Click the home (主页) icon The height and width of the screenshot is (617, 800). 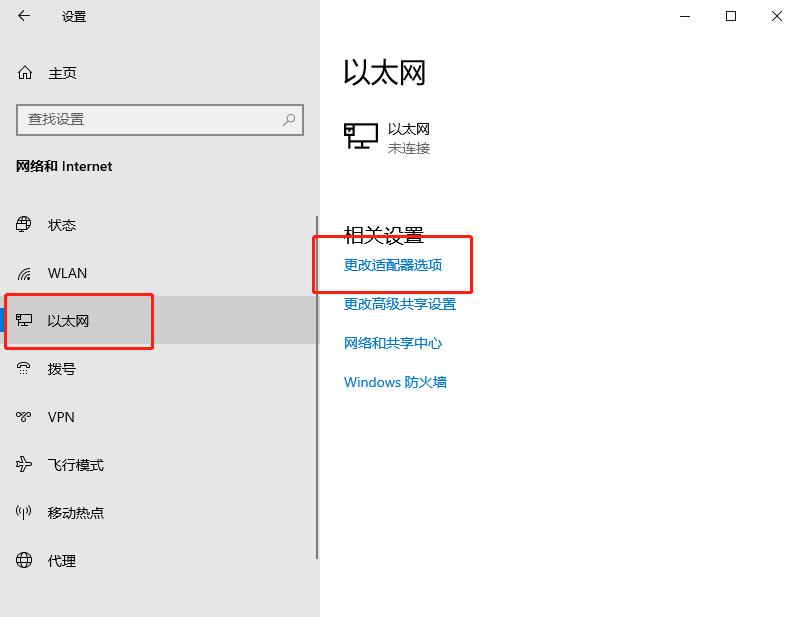point(25,73)
